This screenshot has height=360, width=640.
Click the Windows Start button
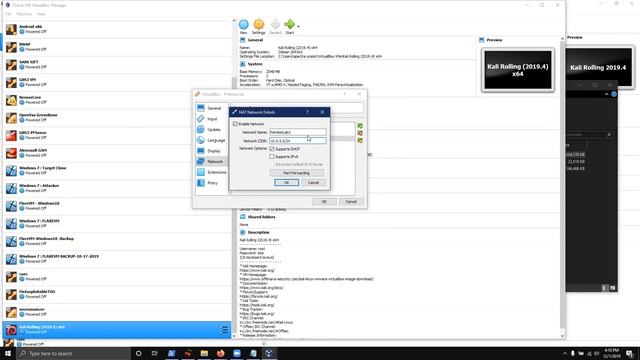tap(8, 353)
